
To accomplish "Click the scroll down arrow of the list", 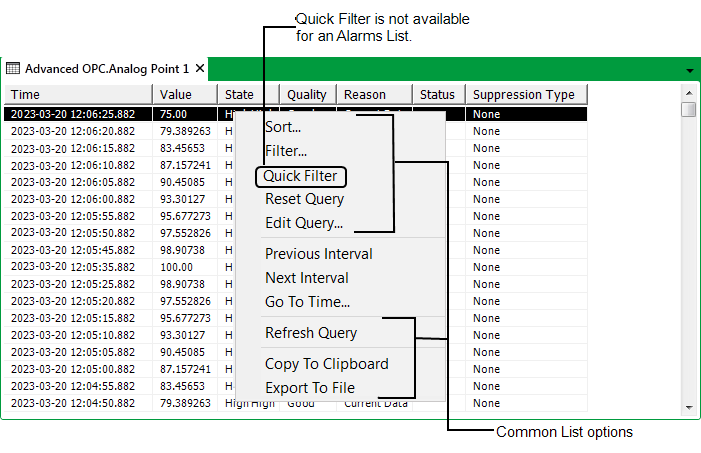I will [688, 407].
